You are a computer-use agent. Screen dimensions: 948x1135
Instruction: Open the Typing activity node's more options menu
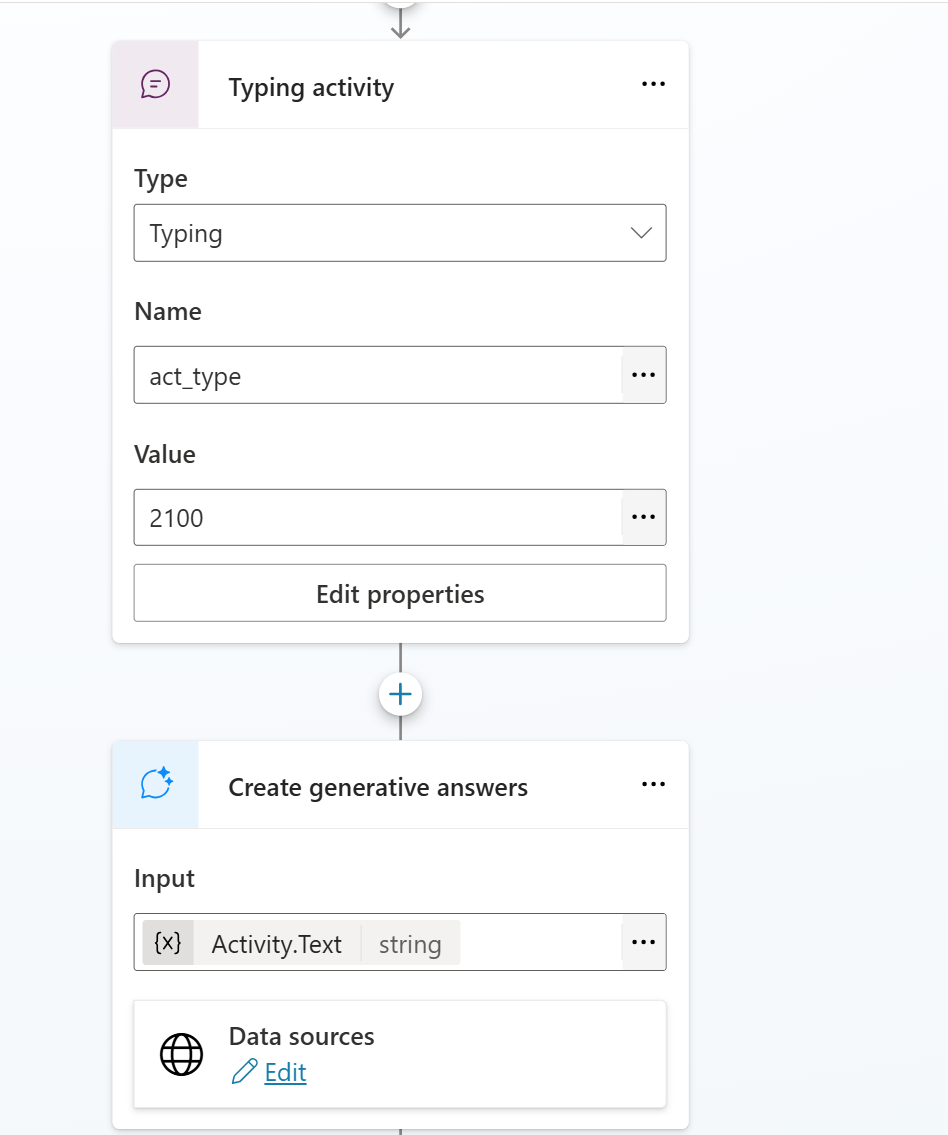pyautogui.click(x=653, y=85)
